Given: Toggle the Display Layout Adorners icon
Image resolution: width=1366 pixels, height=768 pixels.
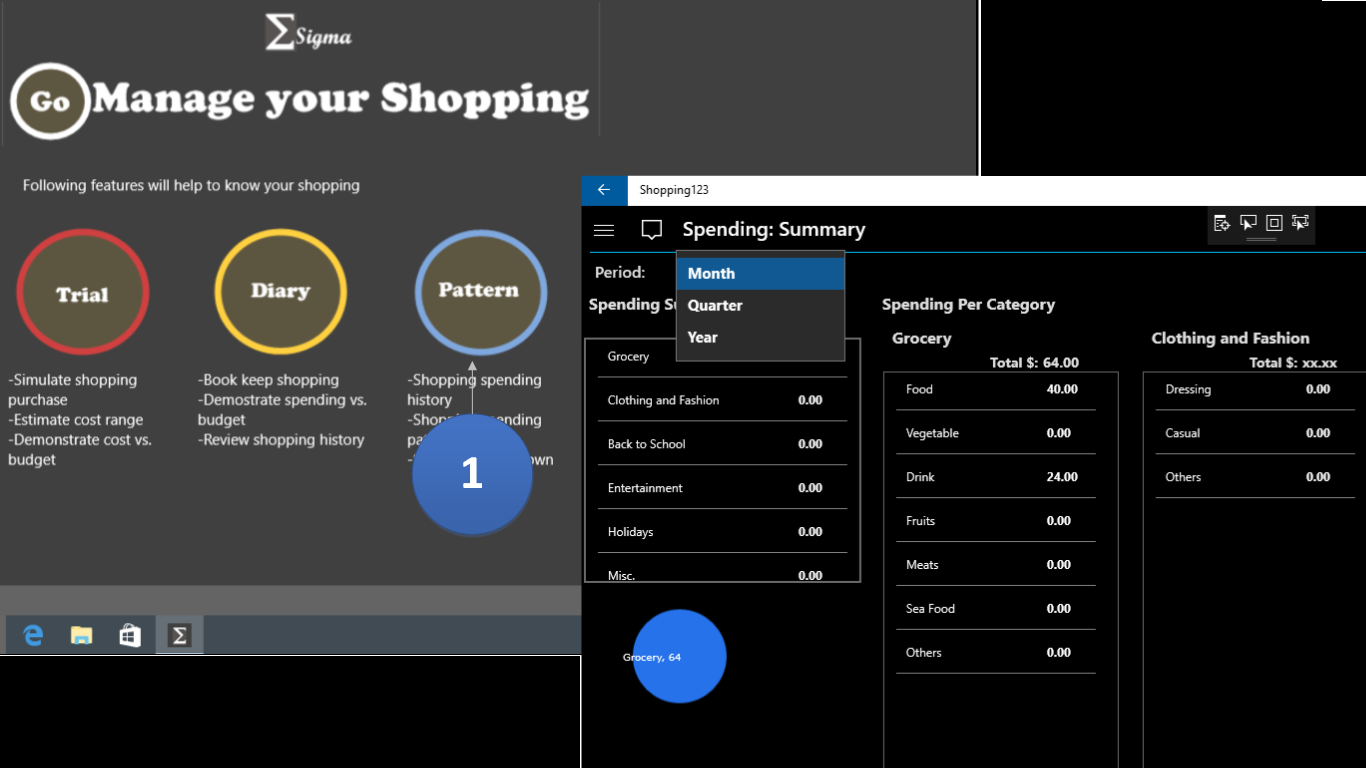Looking at the screenshot, I should (x=1274, y=223).
